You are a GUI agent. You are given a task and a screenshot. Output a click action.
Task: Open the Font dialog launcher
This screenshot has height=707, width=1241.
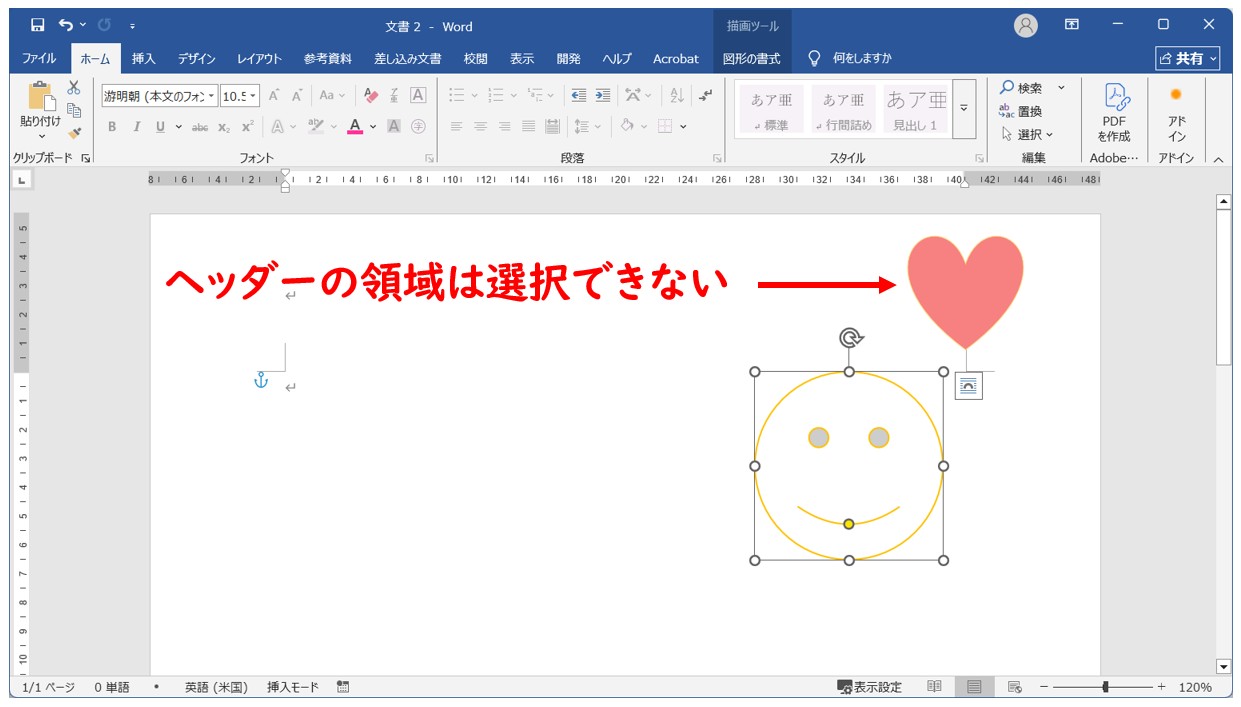[x=429, y=158]
